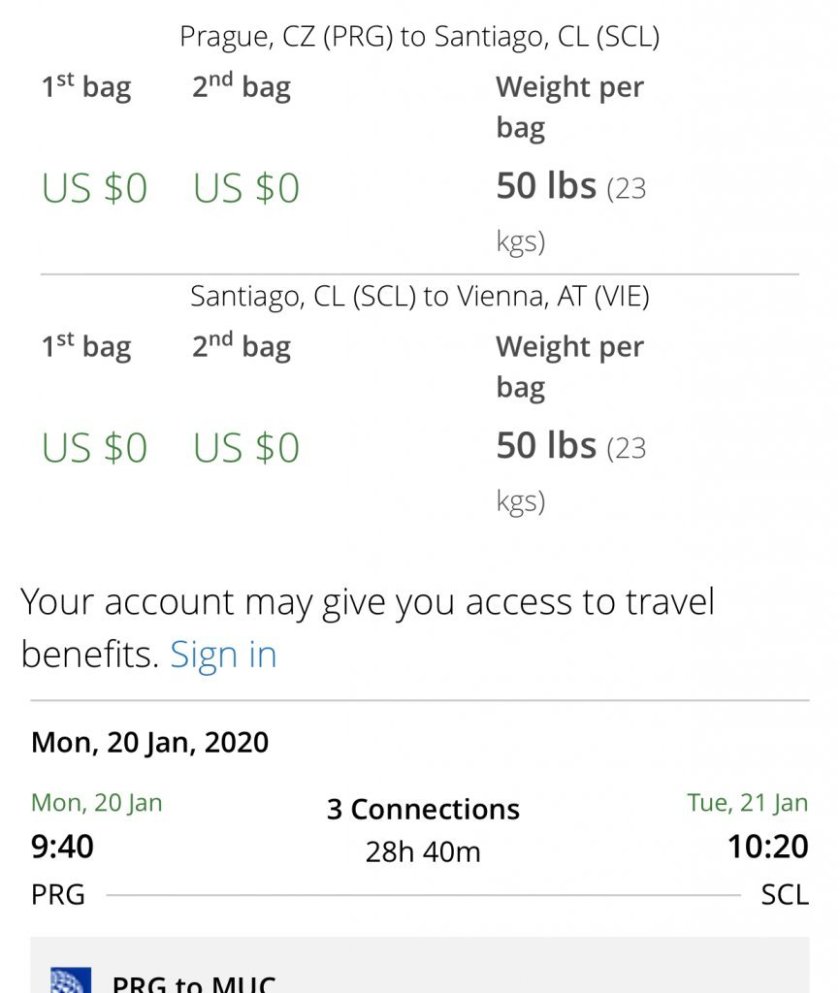Click the 10:20 arrival time
This screenshot has width=840, height=993.
(x=767, y=847)
